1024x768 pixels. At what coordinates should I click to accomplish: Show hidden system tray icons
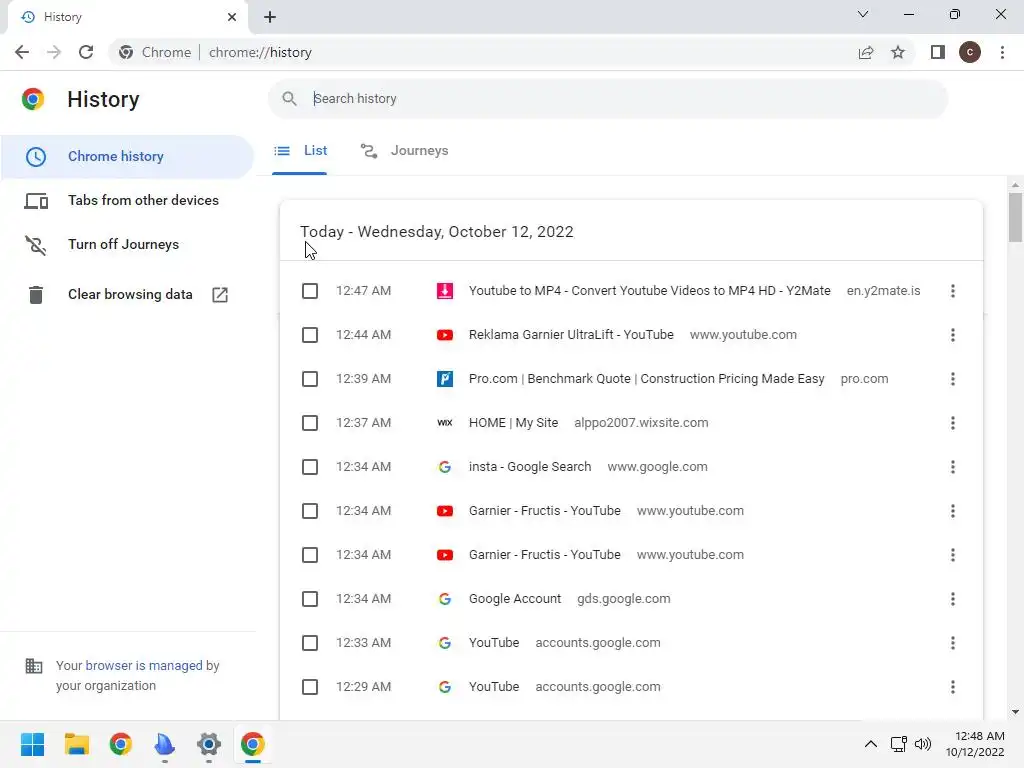click(x=871, y=744)
